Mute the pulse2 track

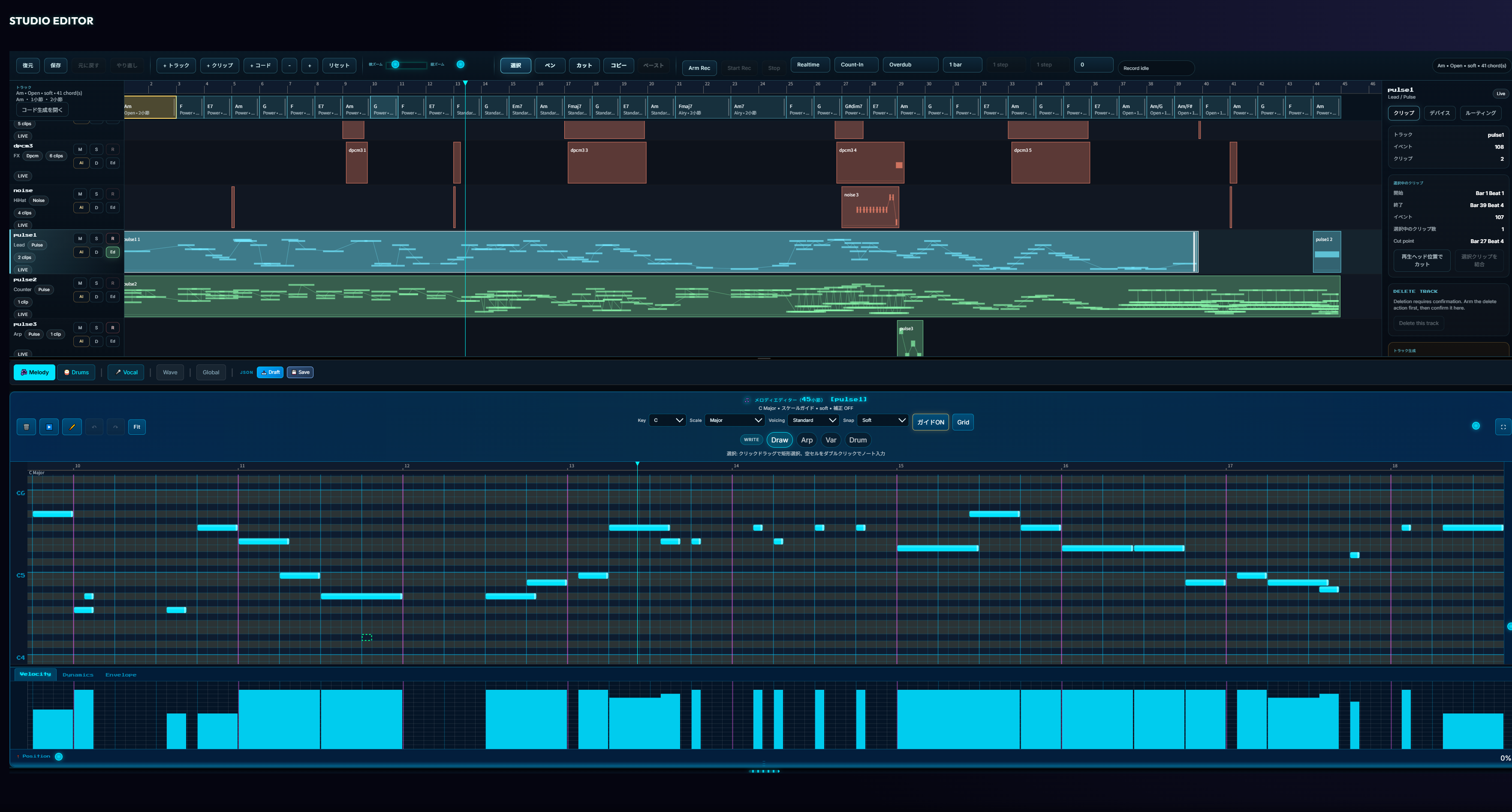tap(81, 283)
